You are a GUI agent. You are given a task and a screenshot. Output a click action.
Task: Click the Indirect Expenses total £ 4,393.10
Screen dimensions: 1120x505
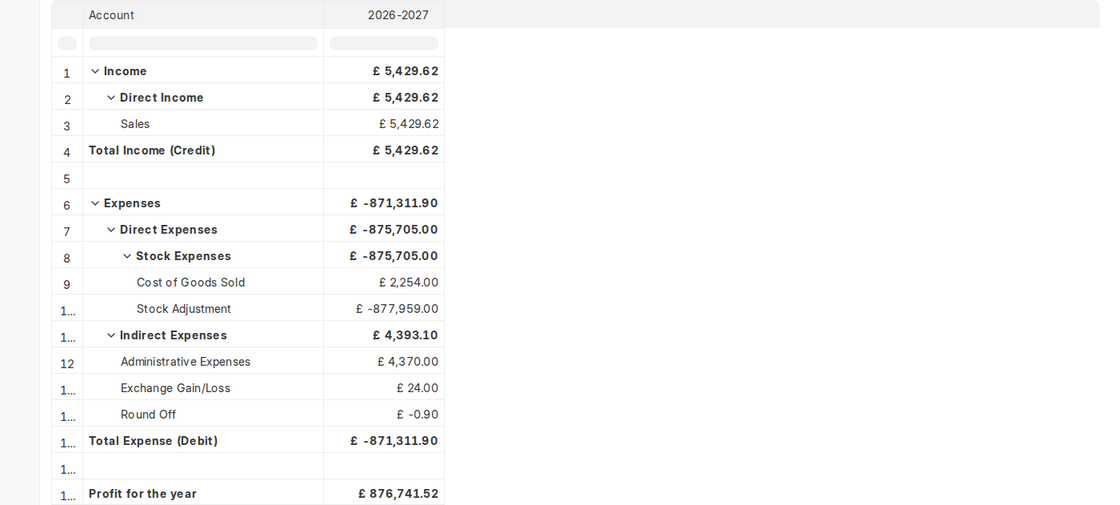(406, 336)
